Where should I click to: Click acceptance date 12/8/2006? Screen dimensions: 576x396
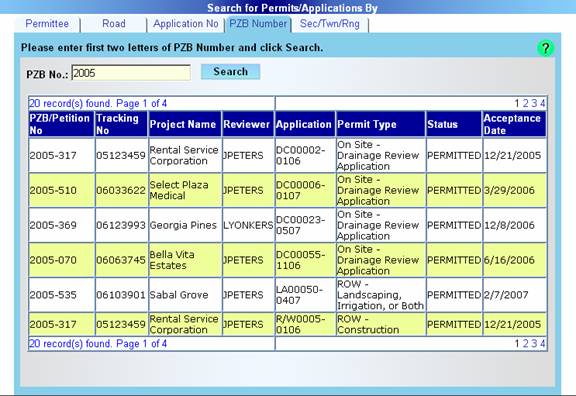(509, 225)
